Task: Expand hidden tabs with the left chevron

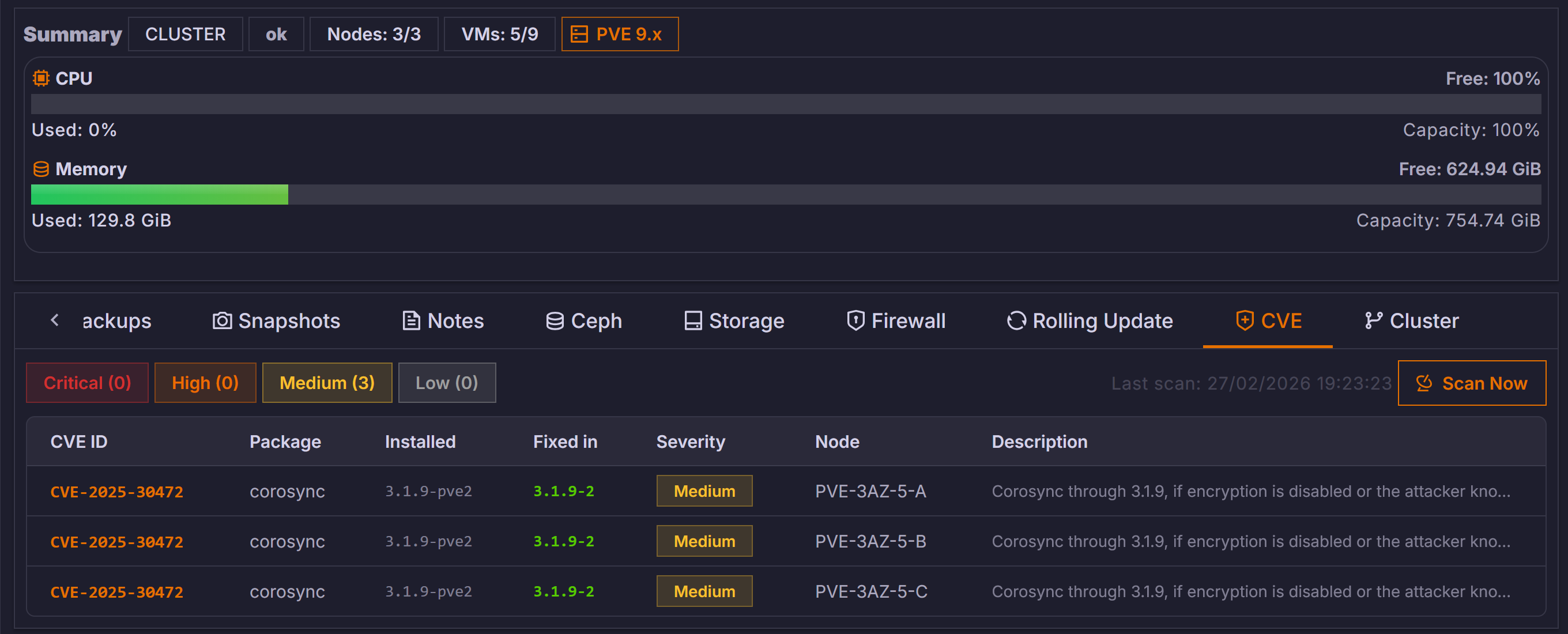Action: 55,320
